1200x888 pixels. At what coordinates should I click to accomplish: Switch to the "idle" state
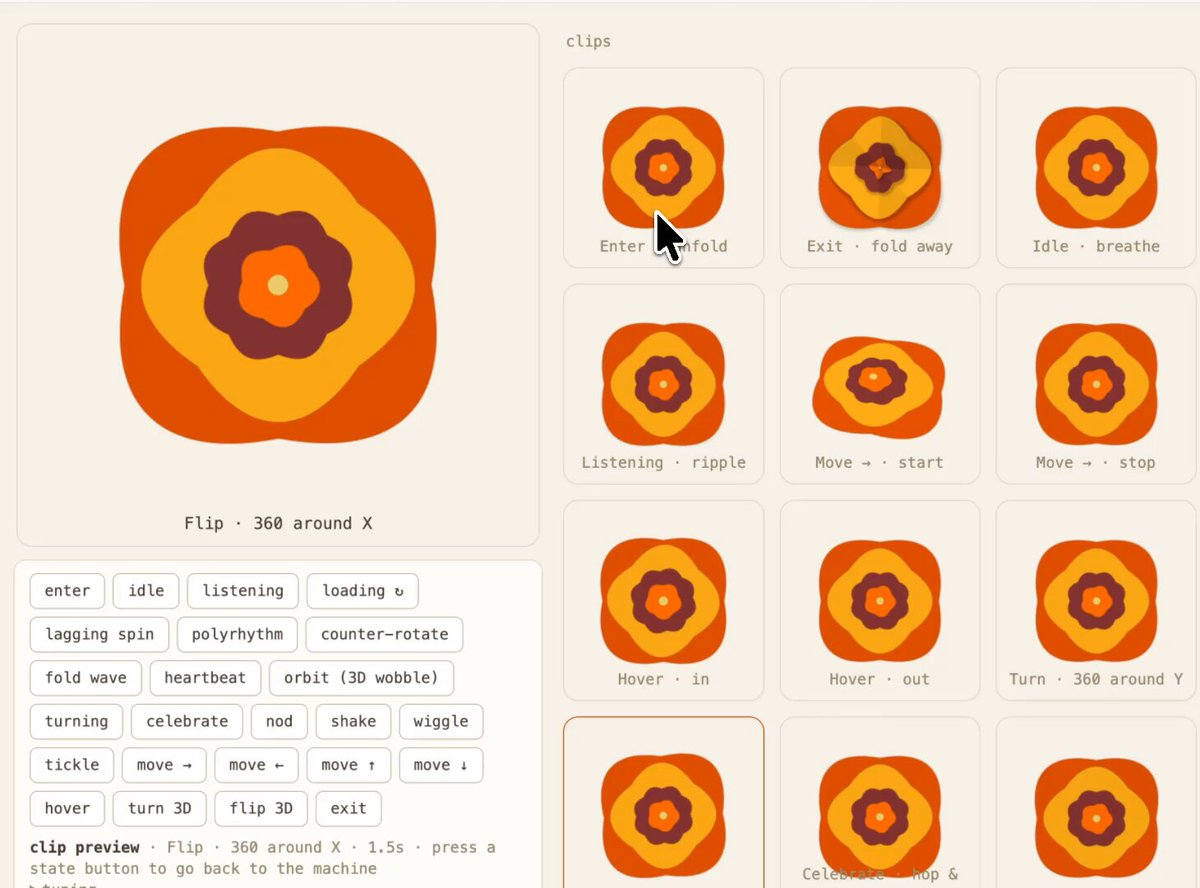click(146, 591)
